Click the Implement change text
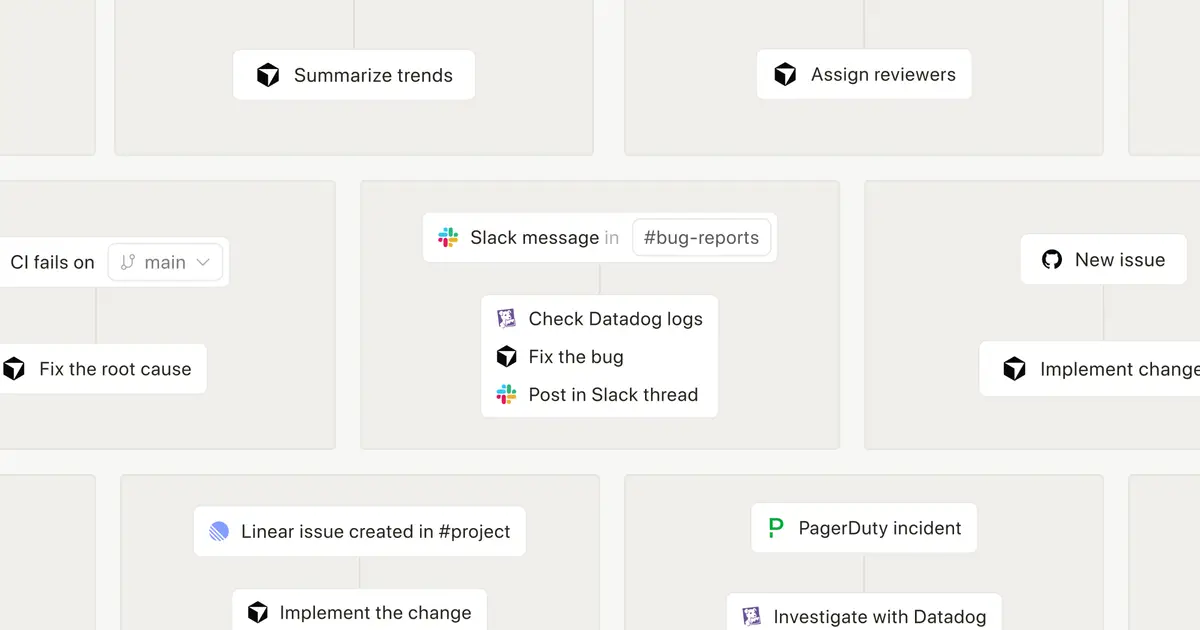 pos(1120,369)
